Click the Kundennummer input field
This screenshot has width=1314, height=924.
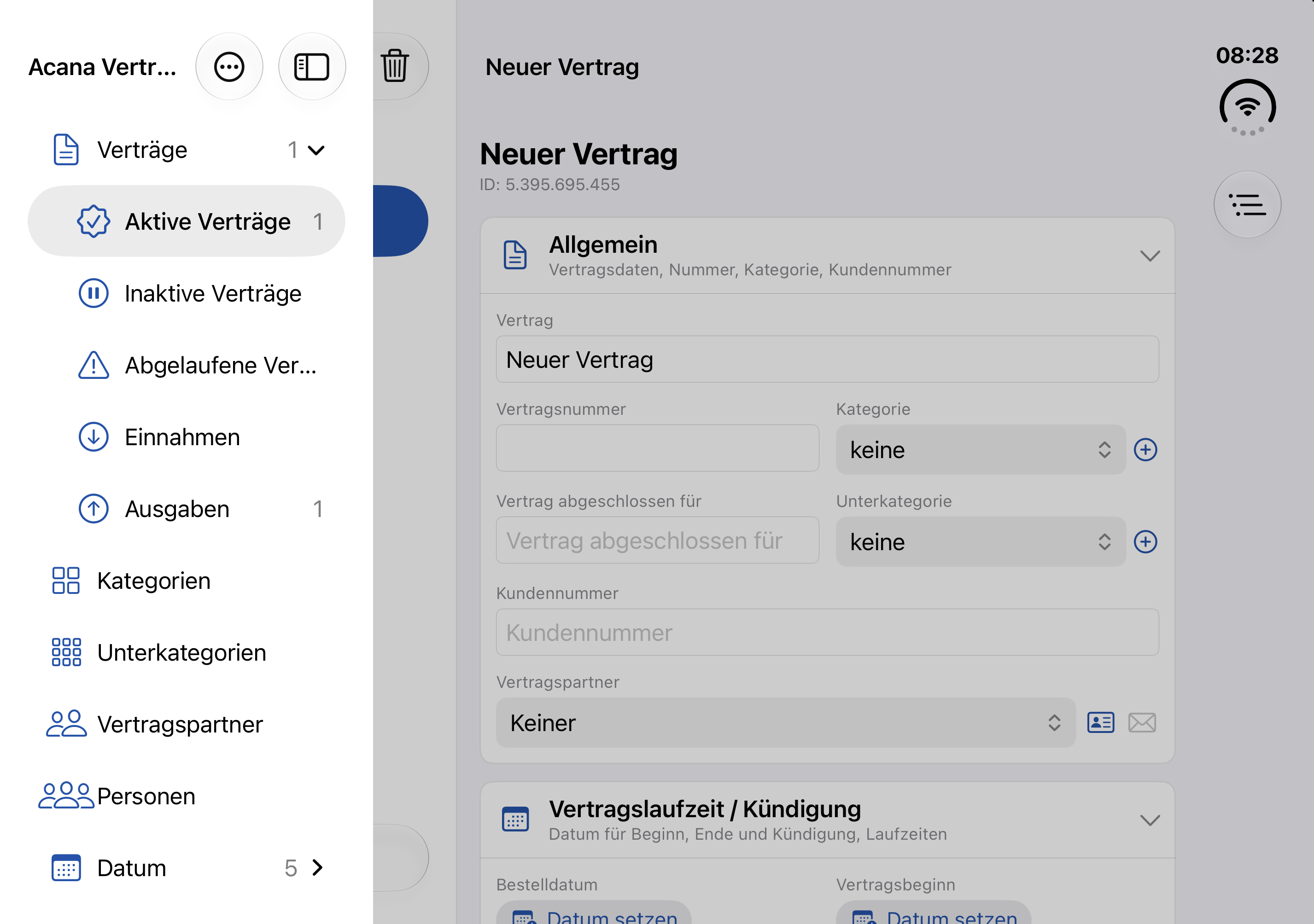(x=827, y=632)
